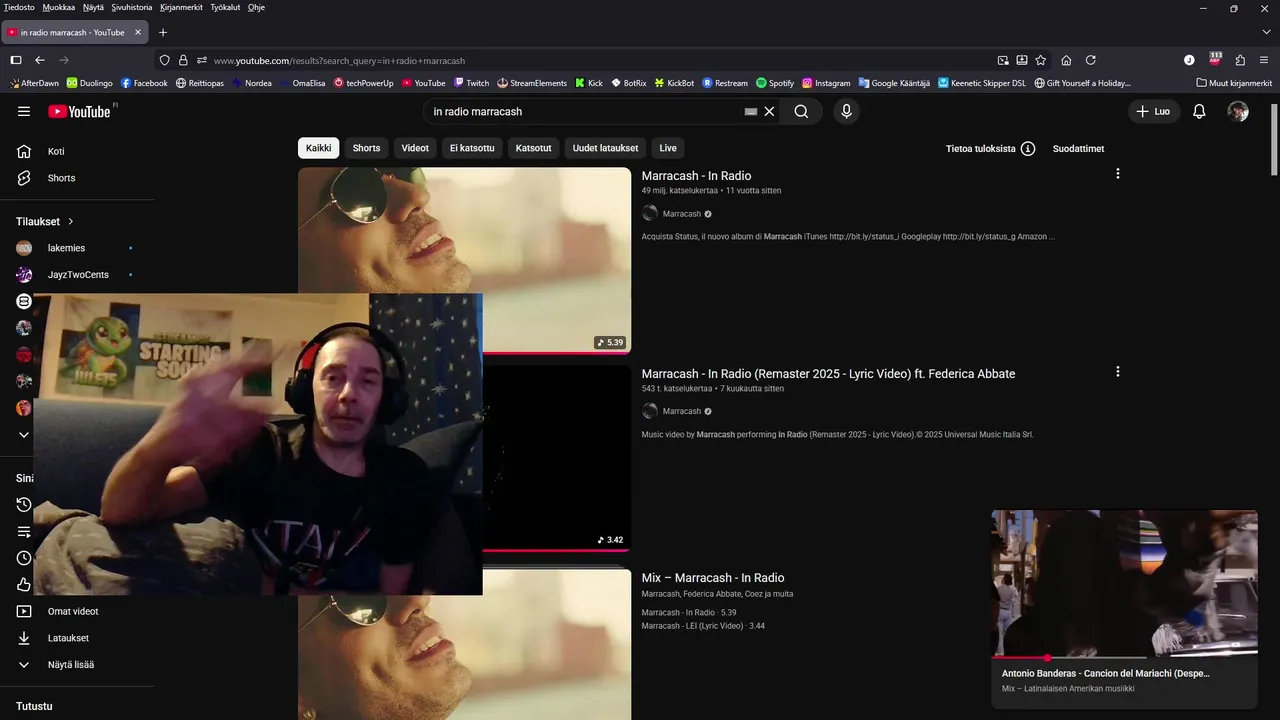Open the tracking protection shield icon
Image resolution: width=1280 pixels, height=720 pixels.
[165, 60]
